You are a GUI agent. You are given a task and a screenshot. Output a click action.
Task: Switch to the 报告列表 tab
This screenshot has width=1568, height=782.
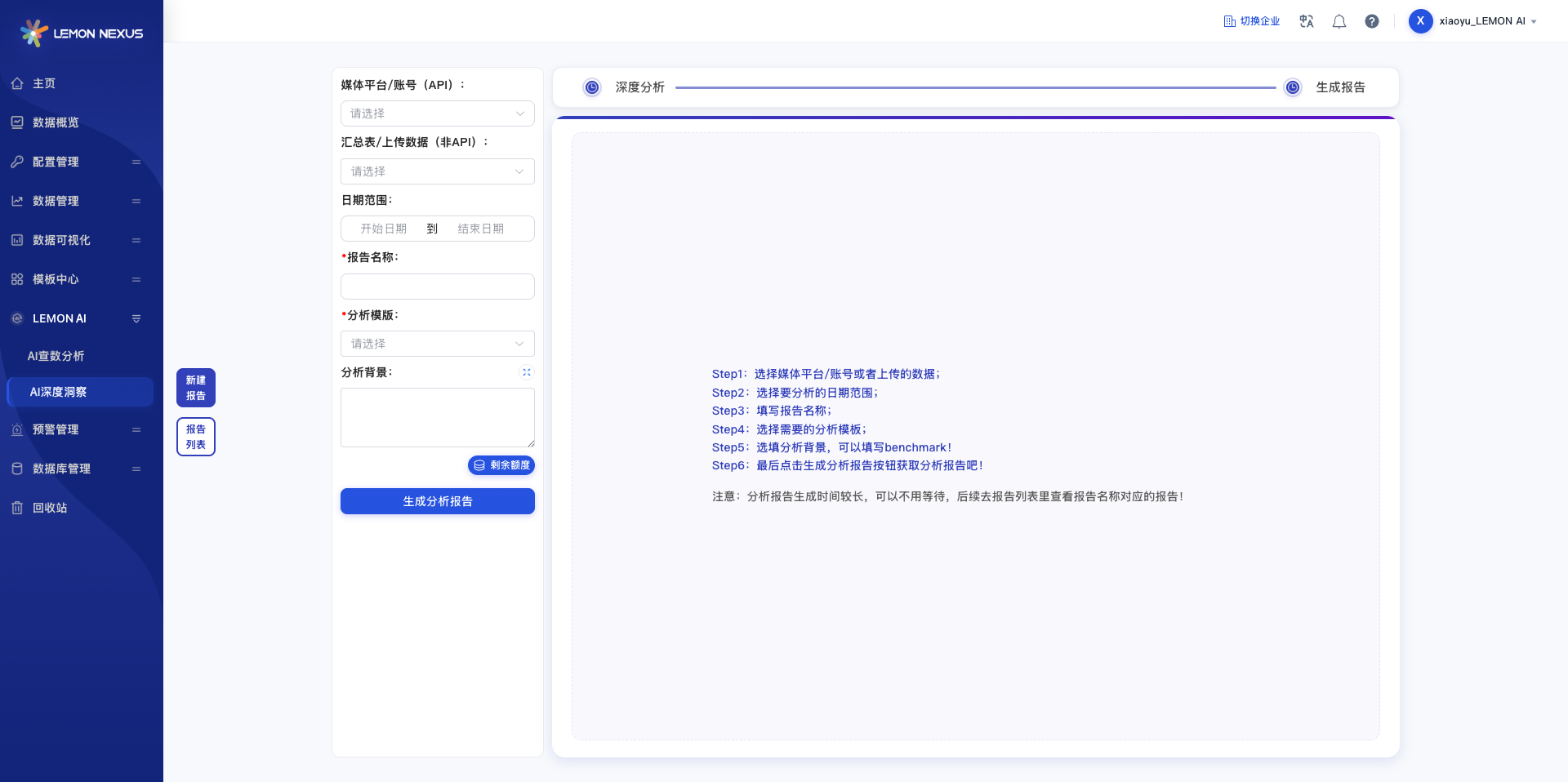coord(196,437)
